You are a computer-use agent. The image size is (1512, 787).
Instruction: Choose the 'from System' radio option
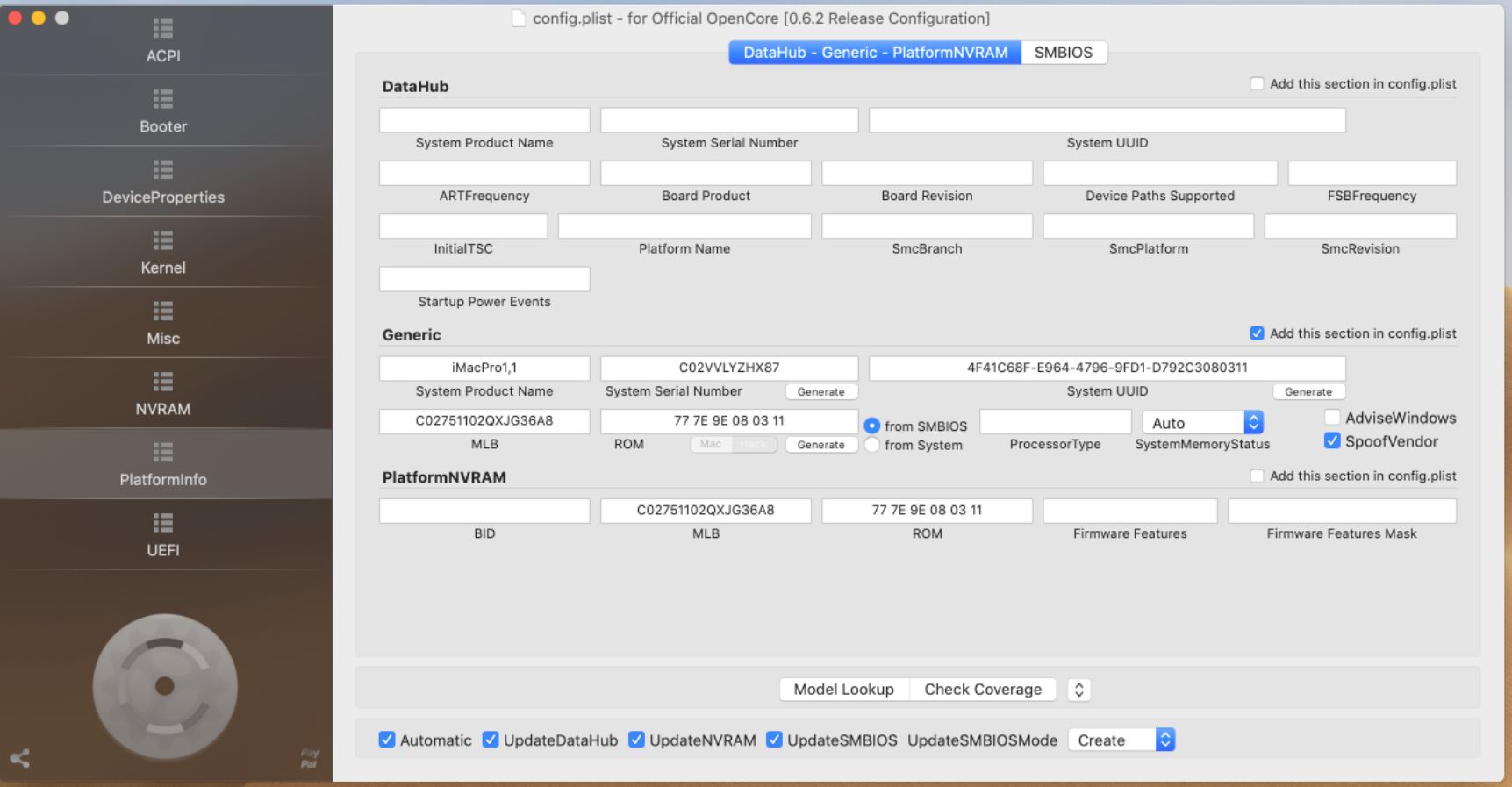[871, 445]
